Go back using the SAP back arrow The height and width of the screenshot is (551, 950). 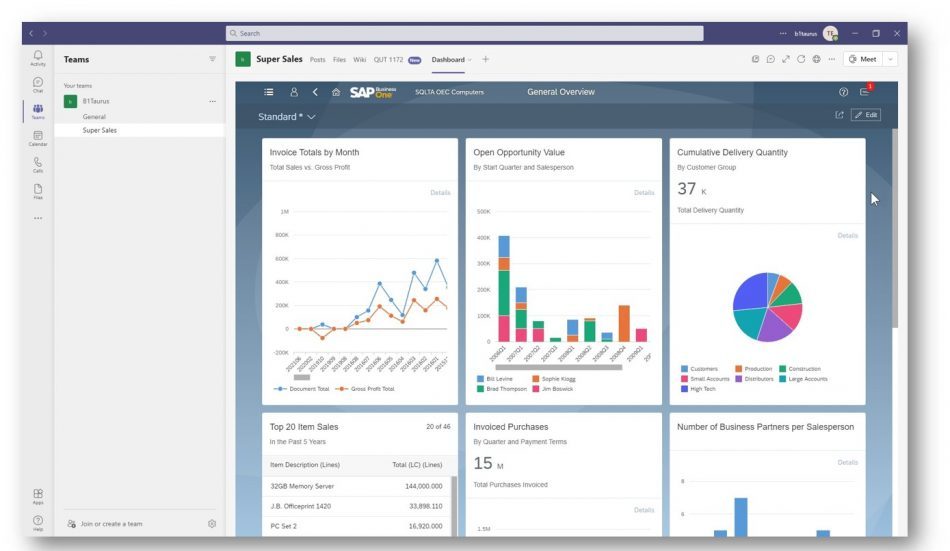(315, 92)
